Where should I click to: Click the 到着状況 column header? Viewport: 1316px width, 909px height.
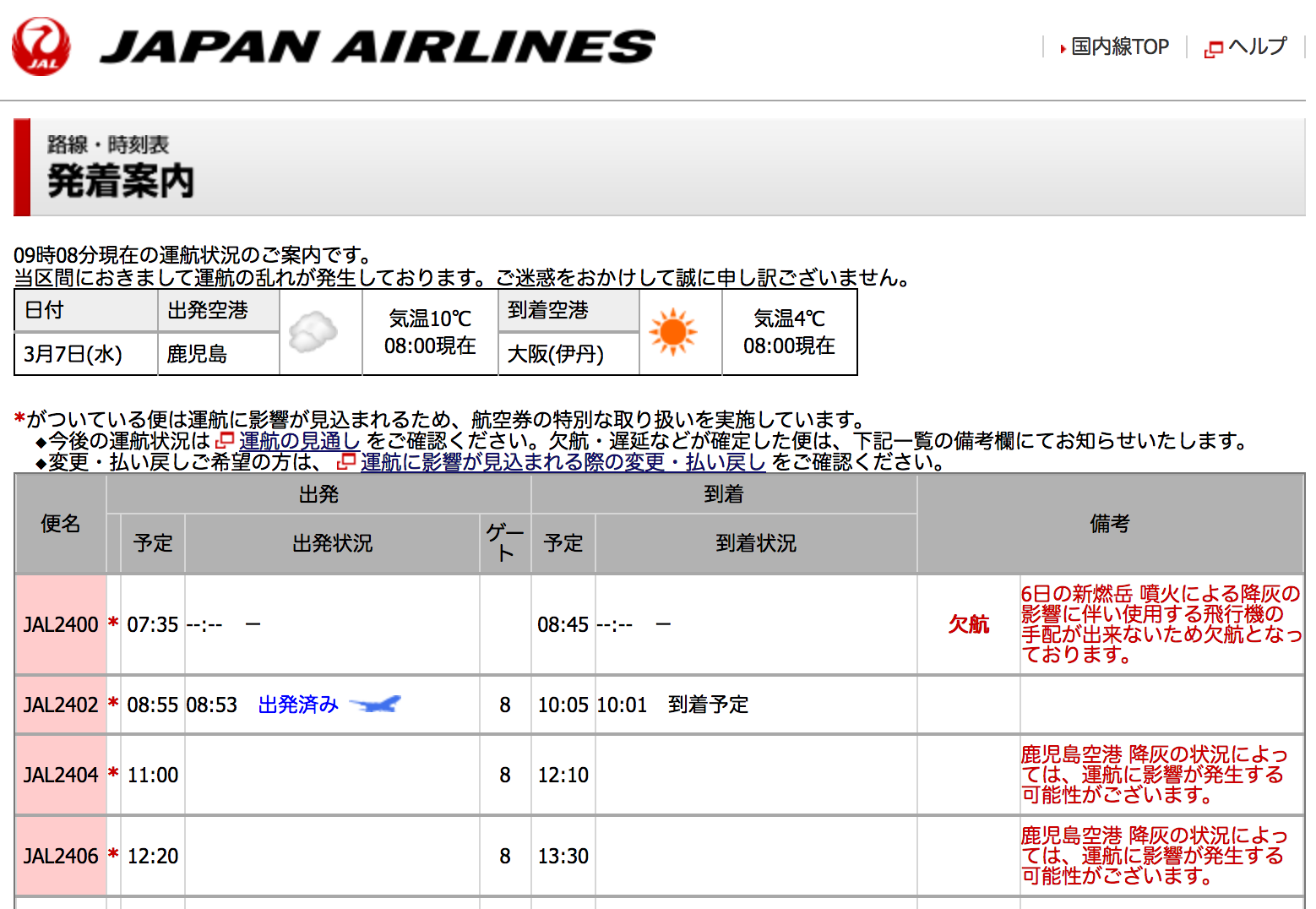point(756,543)
